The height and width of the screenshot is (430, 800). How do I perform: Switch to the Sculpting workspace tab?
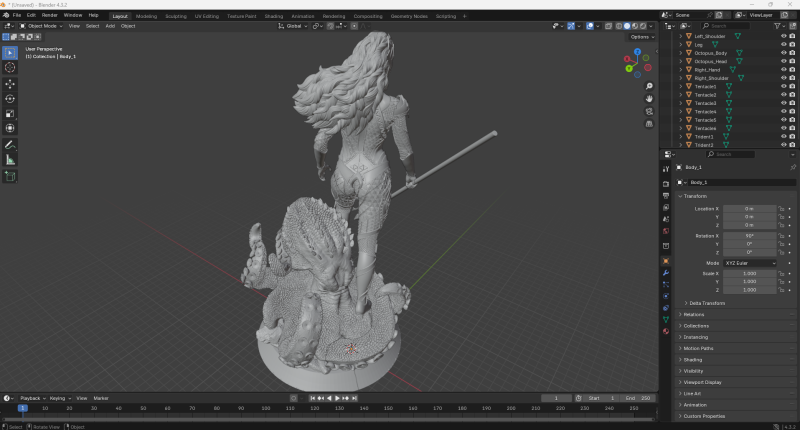click(175, 16)
